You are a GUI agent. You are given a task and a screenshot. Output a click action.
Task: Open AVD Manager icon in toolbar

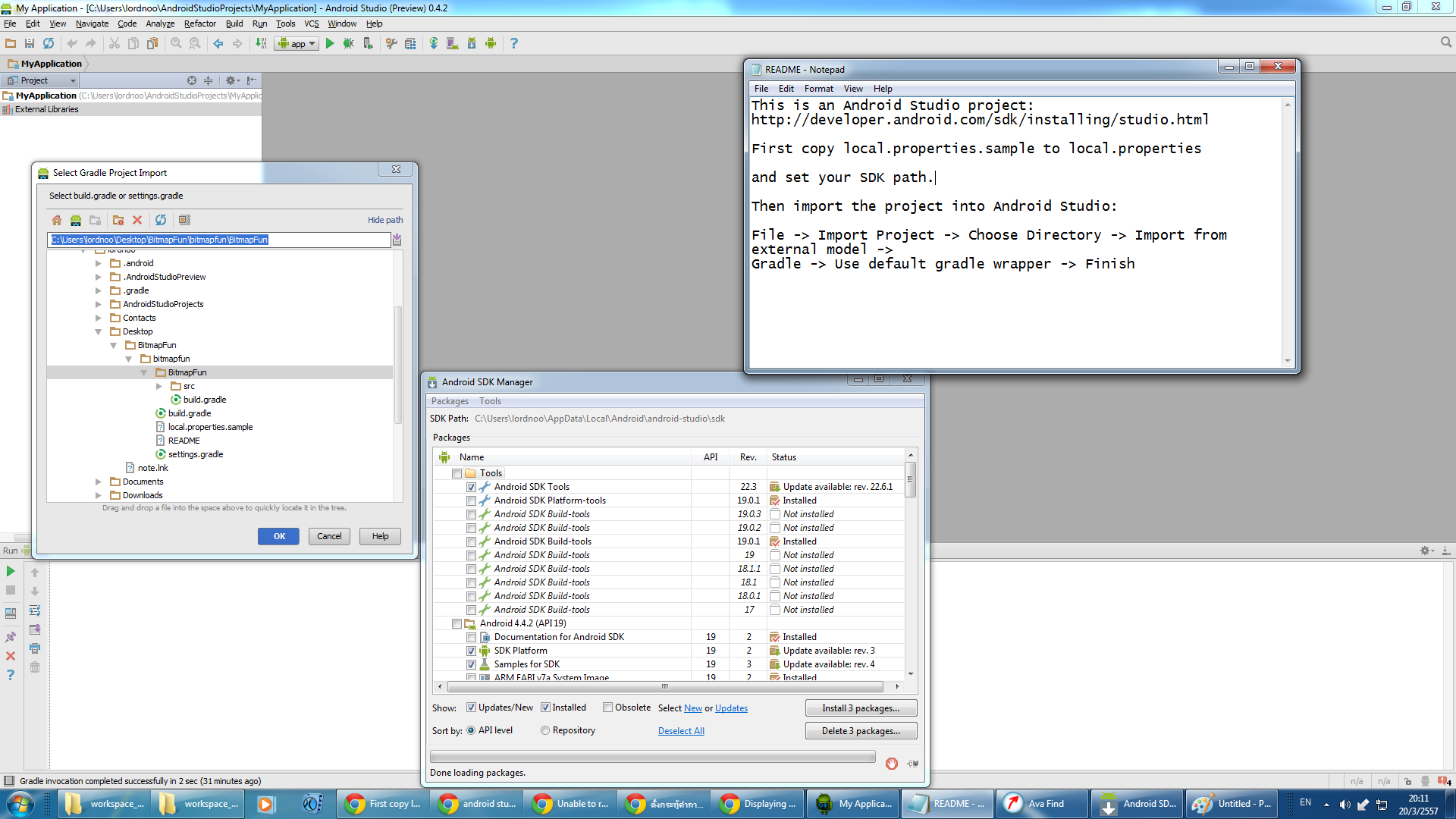pyautogui.click(x=453, y=43)
